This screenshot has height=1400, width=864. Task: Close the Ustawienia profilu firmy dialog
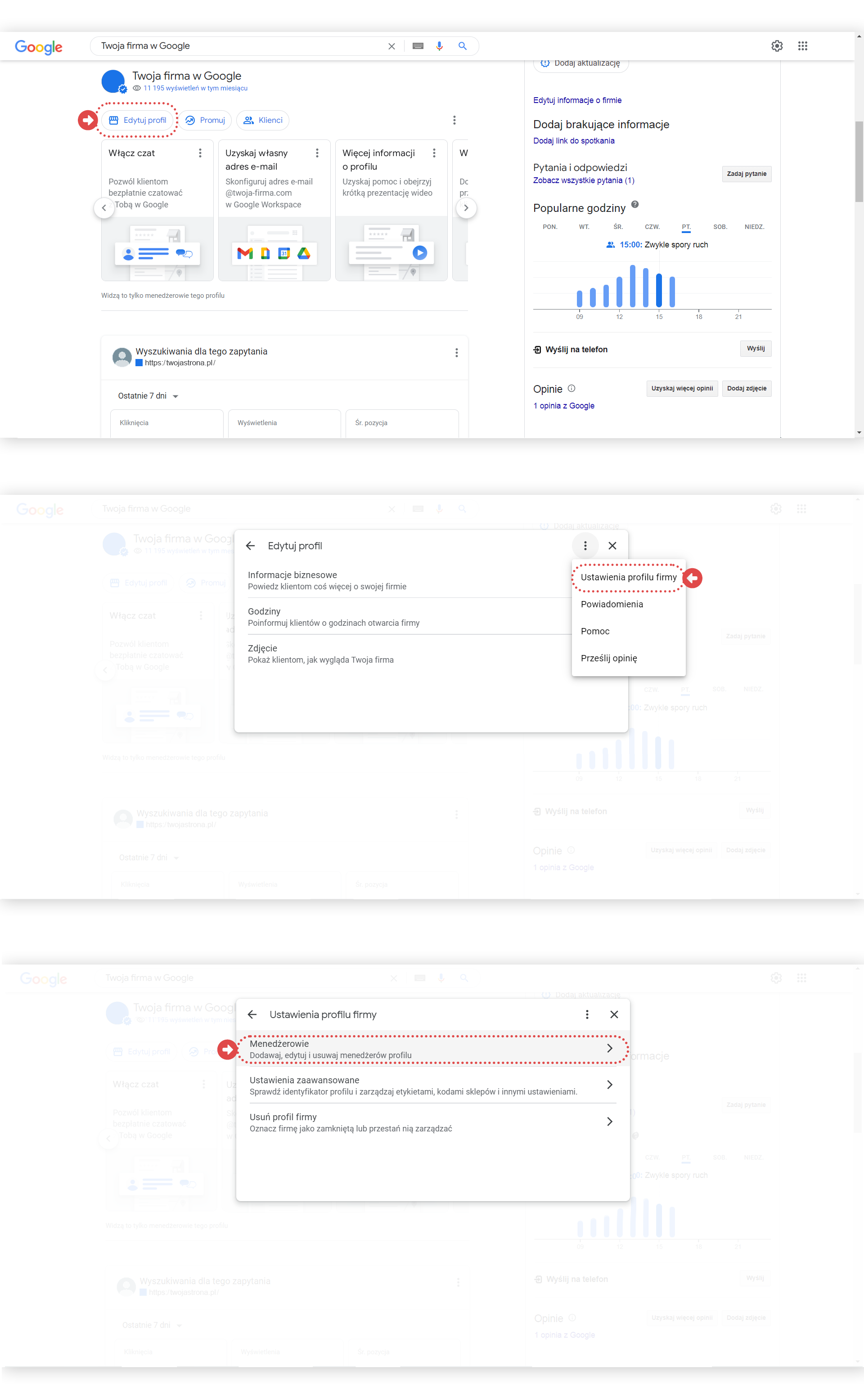tap(614, 1015)
